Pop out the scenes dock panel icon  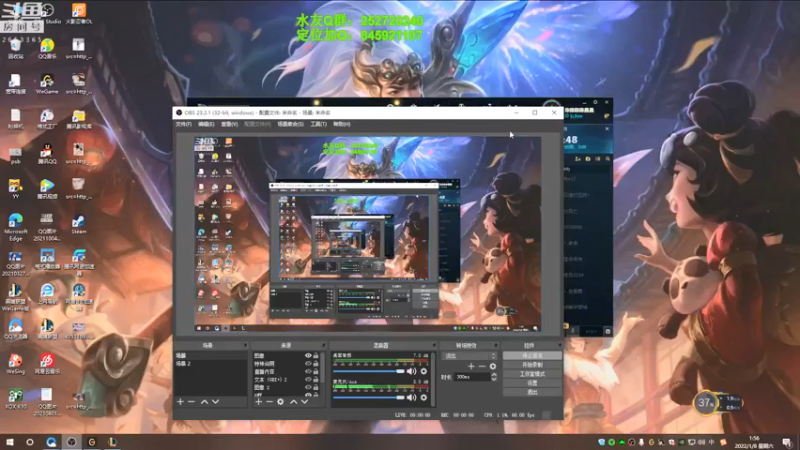click(x=245, y=345)
